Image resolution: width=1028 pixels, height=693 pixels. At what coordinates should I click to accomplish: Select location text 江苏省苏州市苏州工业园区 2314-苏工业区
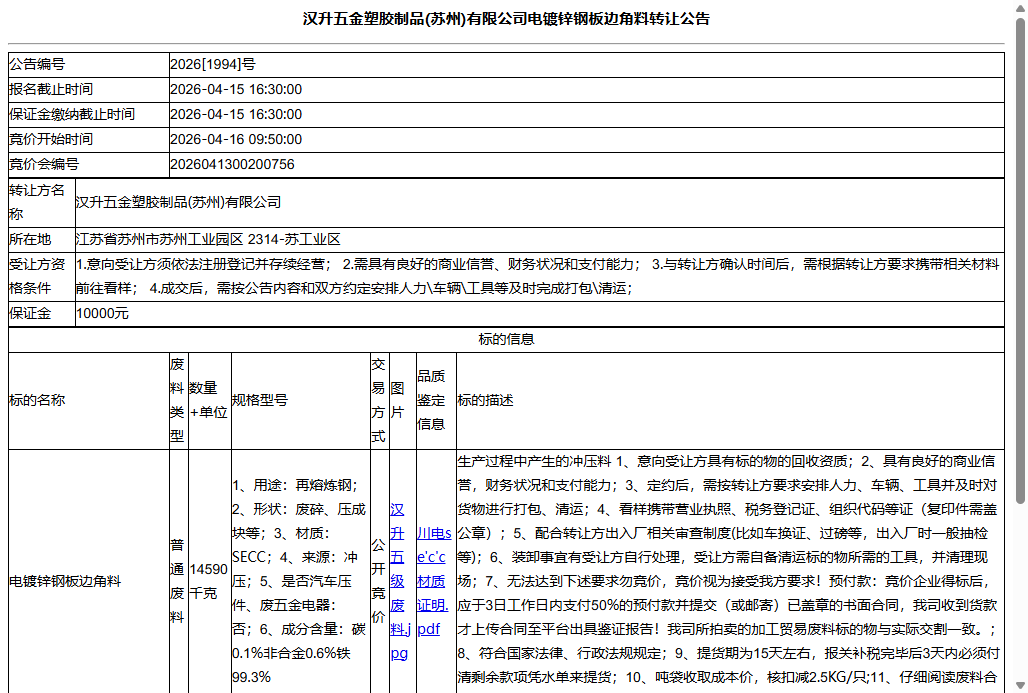point(208,239)
